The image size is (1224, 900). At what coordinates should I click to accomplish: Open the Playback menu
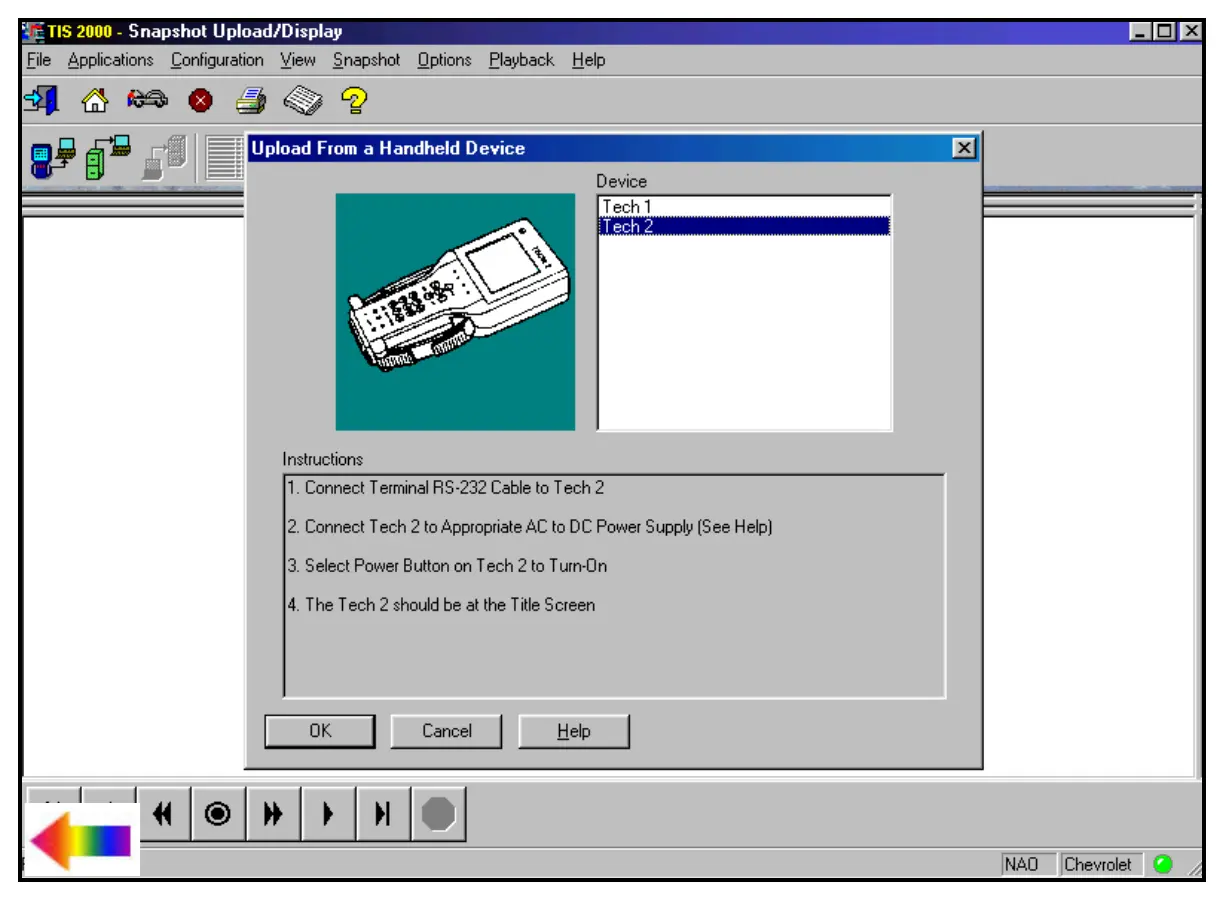pos(521,60)
